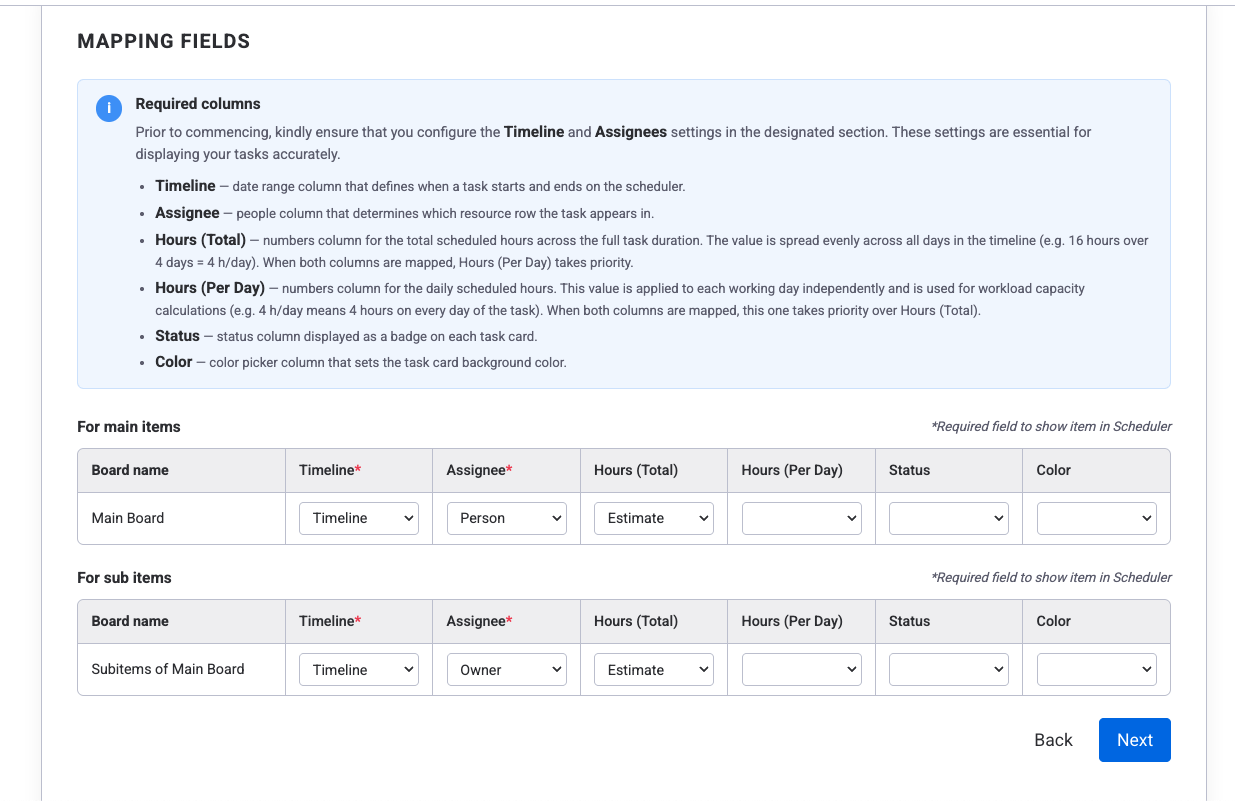Open the Hours (Per Day) dropdown for sub items
The width and height of the screenshot is (1235, 801).
pos(801,669)
